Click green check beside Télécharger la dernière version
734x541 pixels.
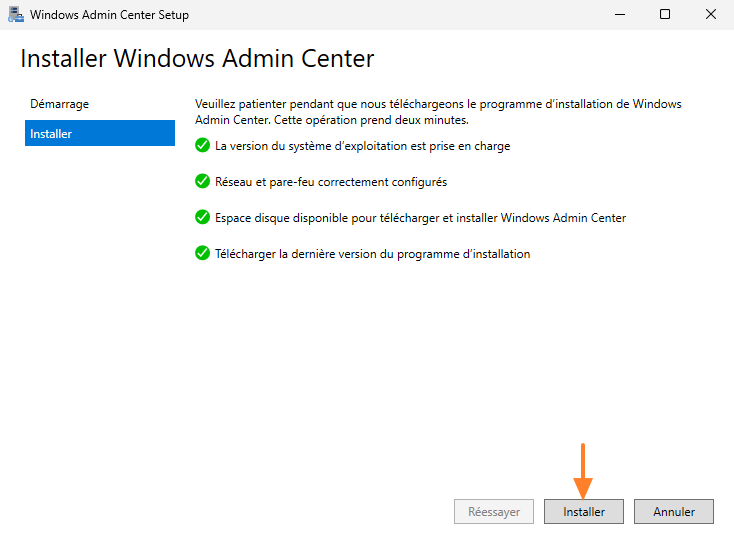202,253
